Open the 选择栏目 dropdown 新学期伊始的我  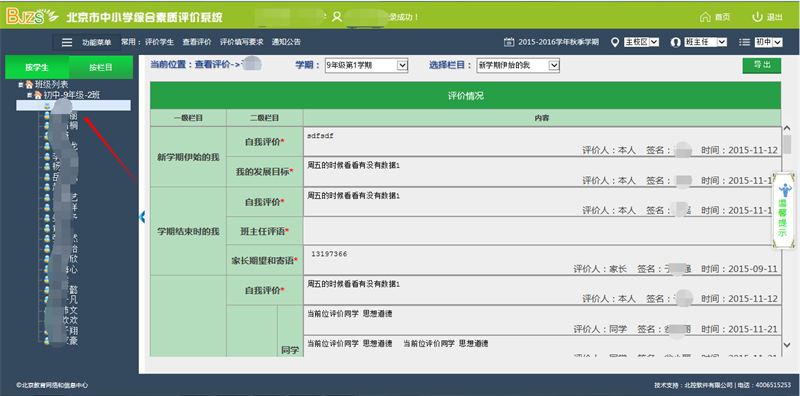(x=518, y=65)
